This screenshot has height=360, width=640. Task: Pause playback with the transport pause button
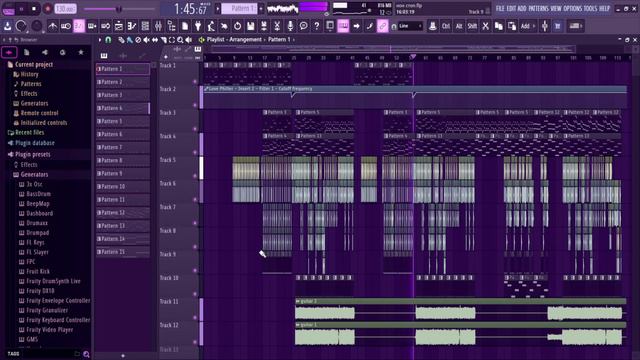point(21,9)
